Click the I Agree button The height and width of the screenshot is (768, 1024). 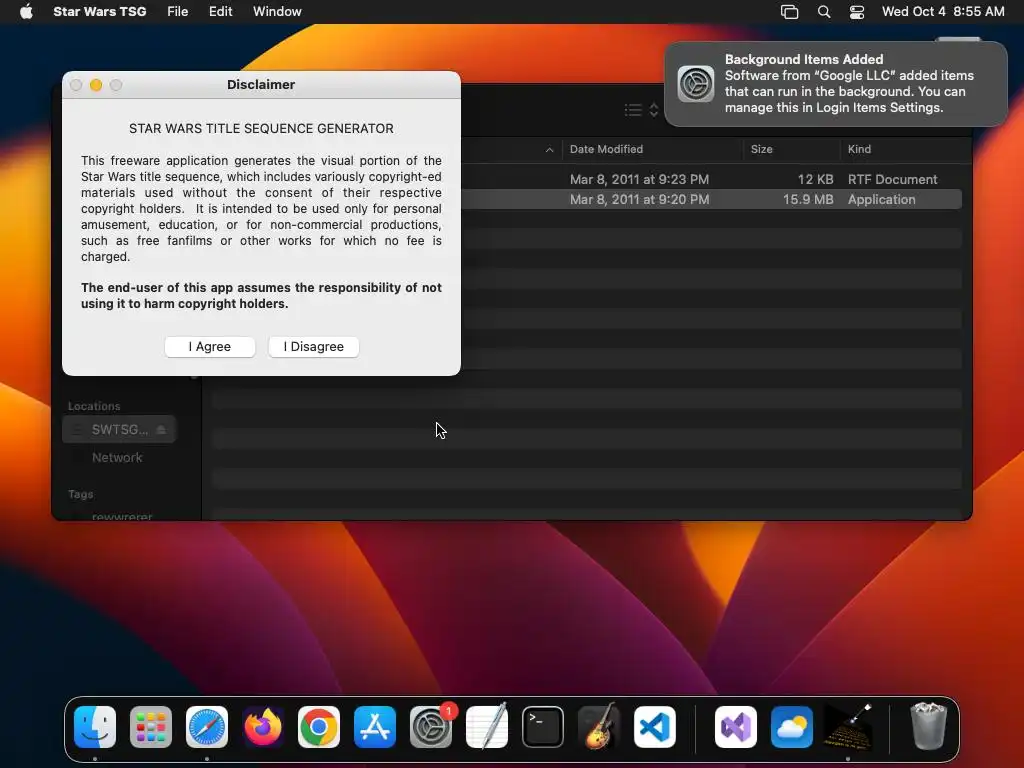210,347
